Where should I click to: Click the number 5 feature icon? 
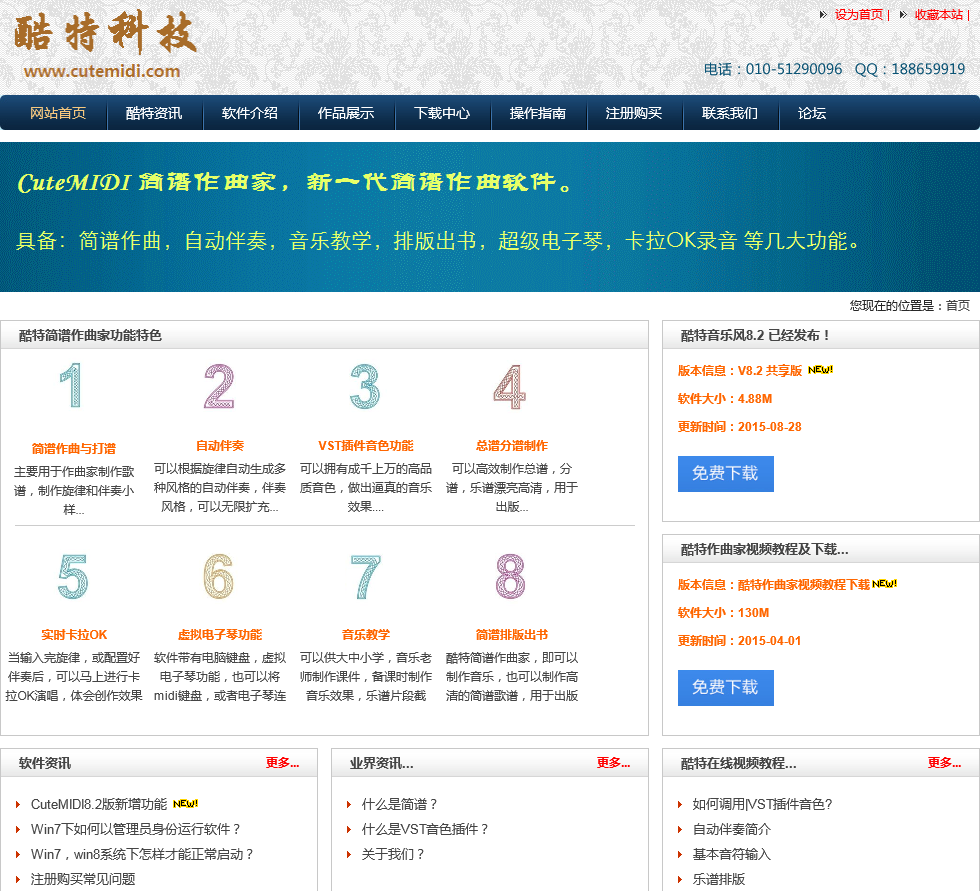pos(73,576)
